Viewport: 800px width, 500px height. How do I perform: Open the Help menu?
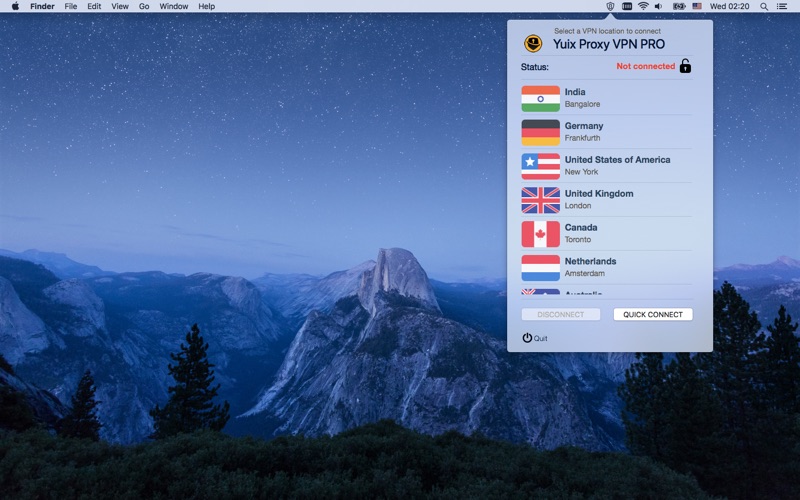(206, 6)
